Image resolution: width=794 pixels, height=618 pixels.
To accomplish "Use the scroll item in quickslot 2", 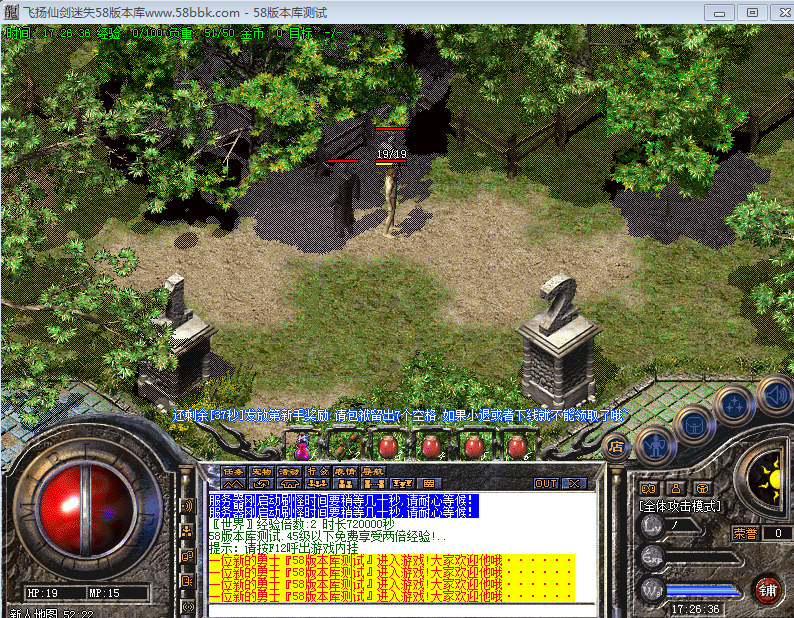I will coord(345,446).
